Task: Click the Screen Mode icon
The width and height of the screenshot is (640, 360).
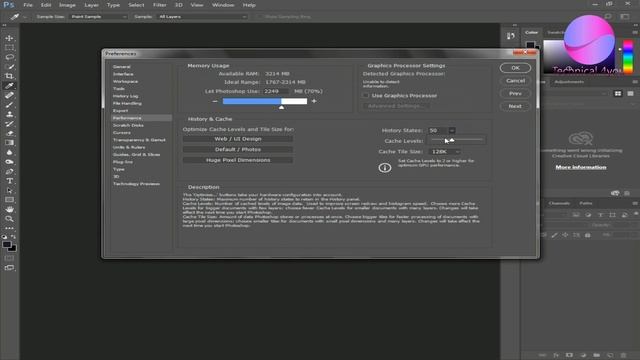Action: [x=9, y=268]
